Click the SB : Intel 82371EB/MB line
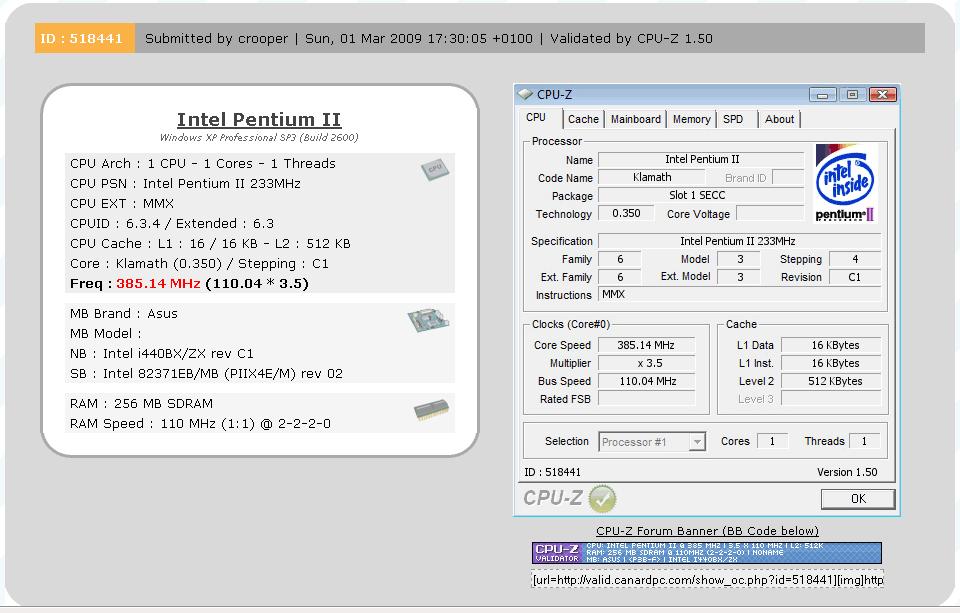 coord(206,374)
